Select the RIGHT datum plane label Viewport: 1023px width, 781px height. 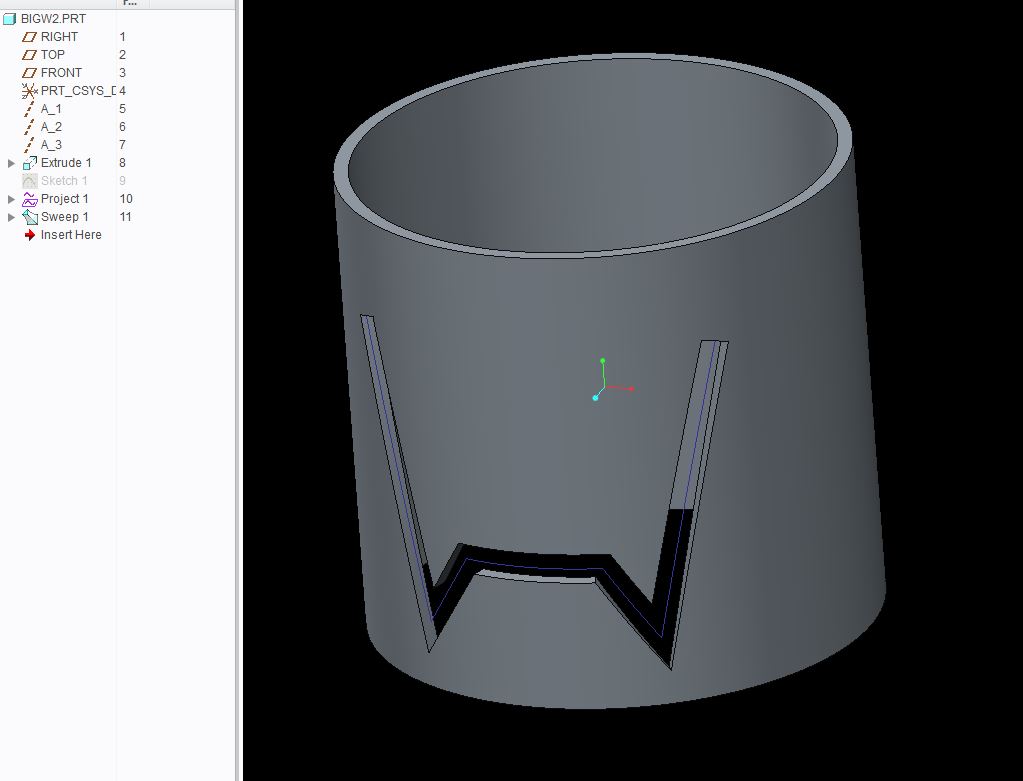pyautogui.click(x=59, y=37)
